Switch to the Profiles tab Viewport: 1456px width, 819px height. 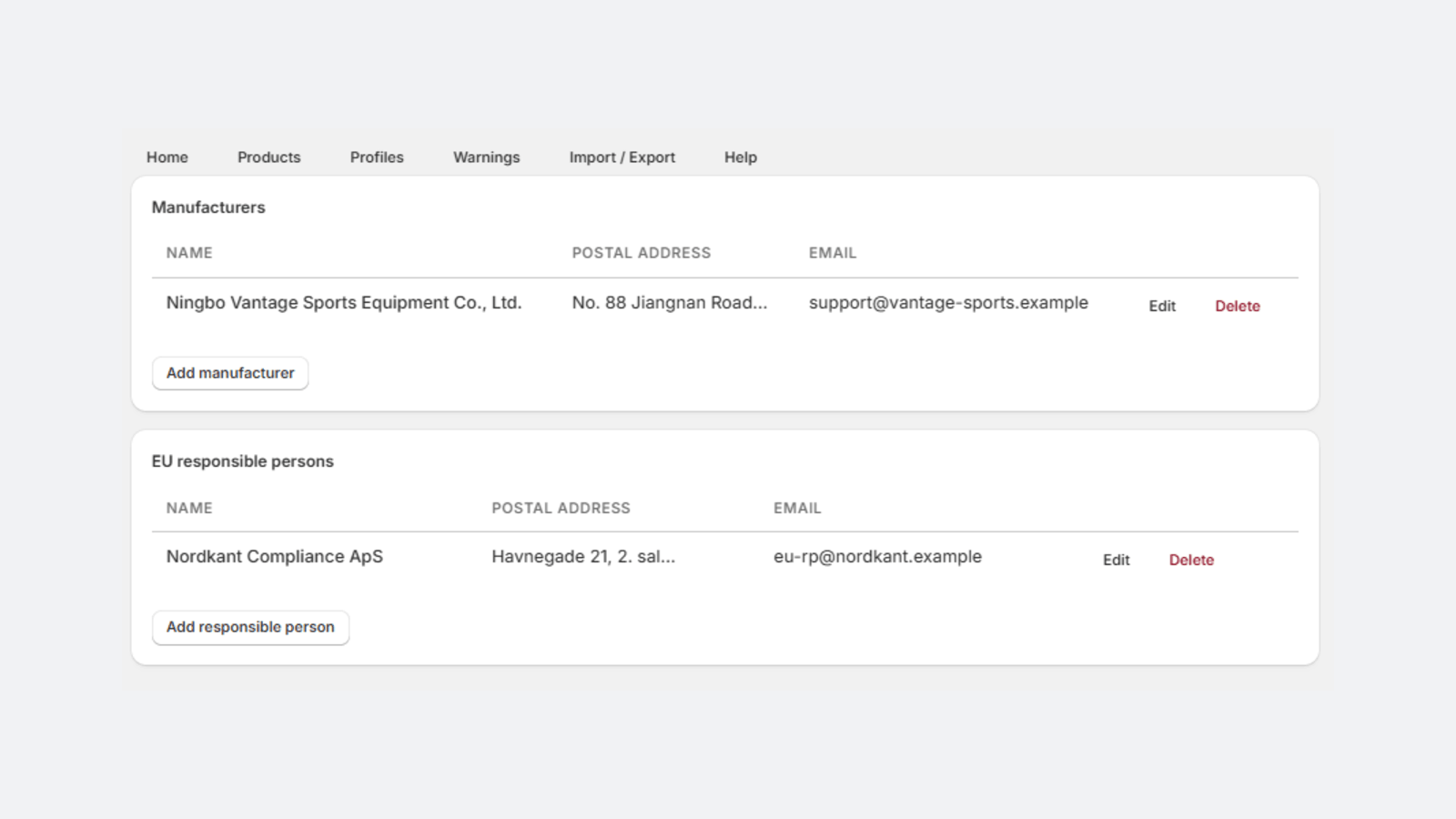coord(377,157)
